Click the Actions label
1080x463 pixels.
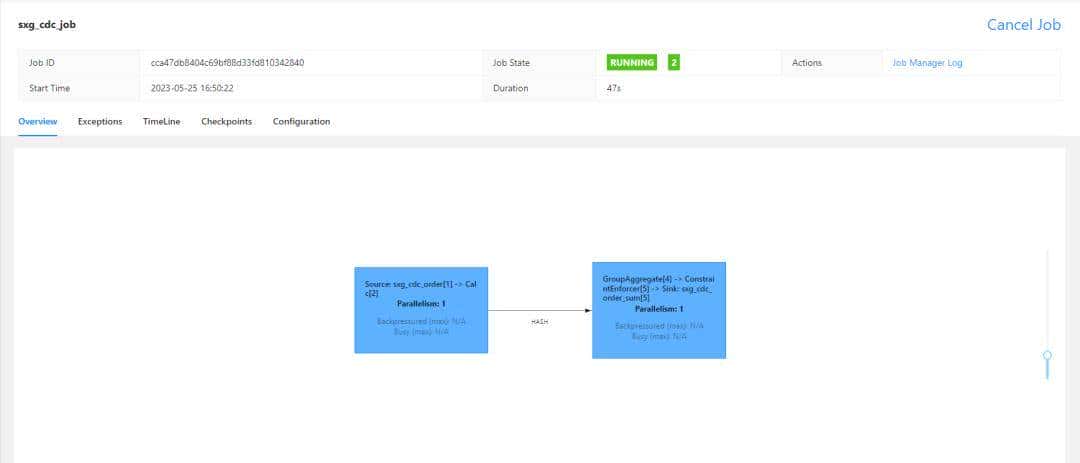807,63
